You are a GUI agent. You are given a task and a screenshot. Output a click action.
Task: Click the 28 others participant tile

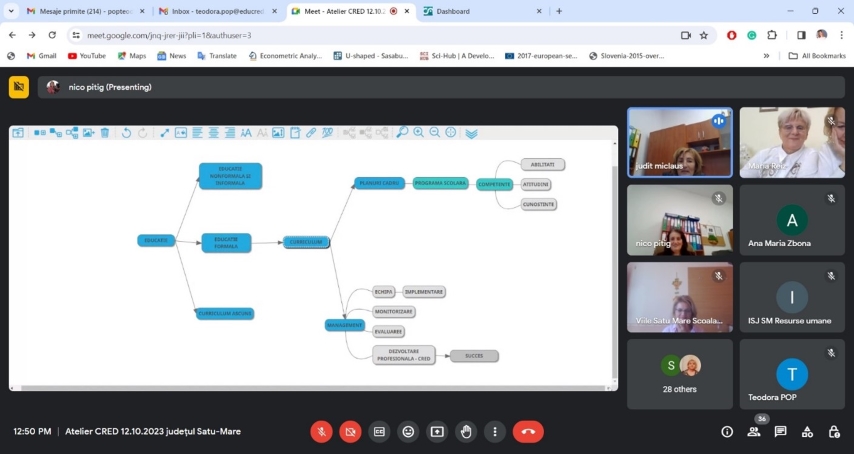[679, 373]
